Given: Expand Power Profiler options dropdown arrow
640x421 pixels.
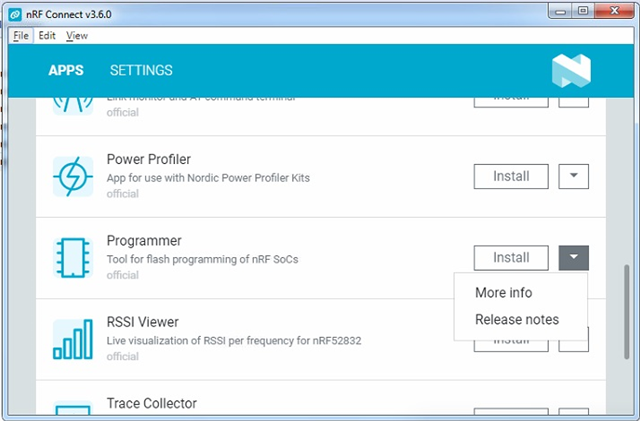Looking at the screenshot, I should [x=573, y=176].
